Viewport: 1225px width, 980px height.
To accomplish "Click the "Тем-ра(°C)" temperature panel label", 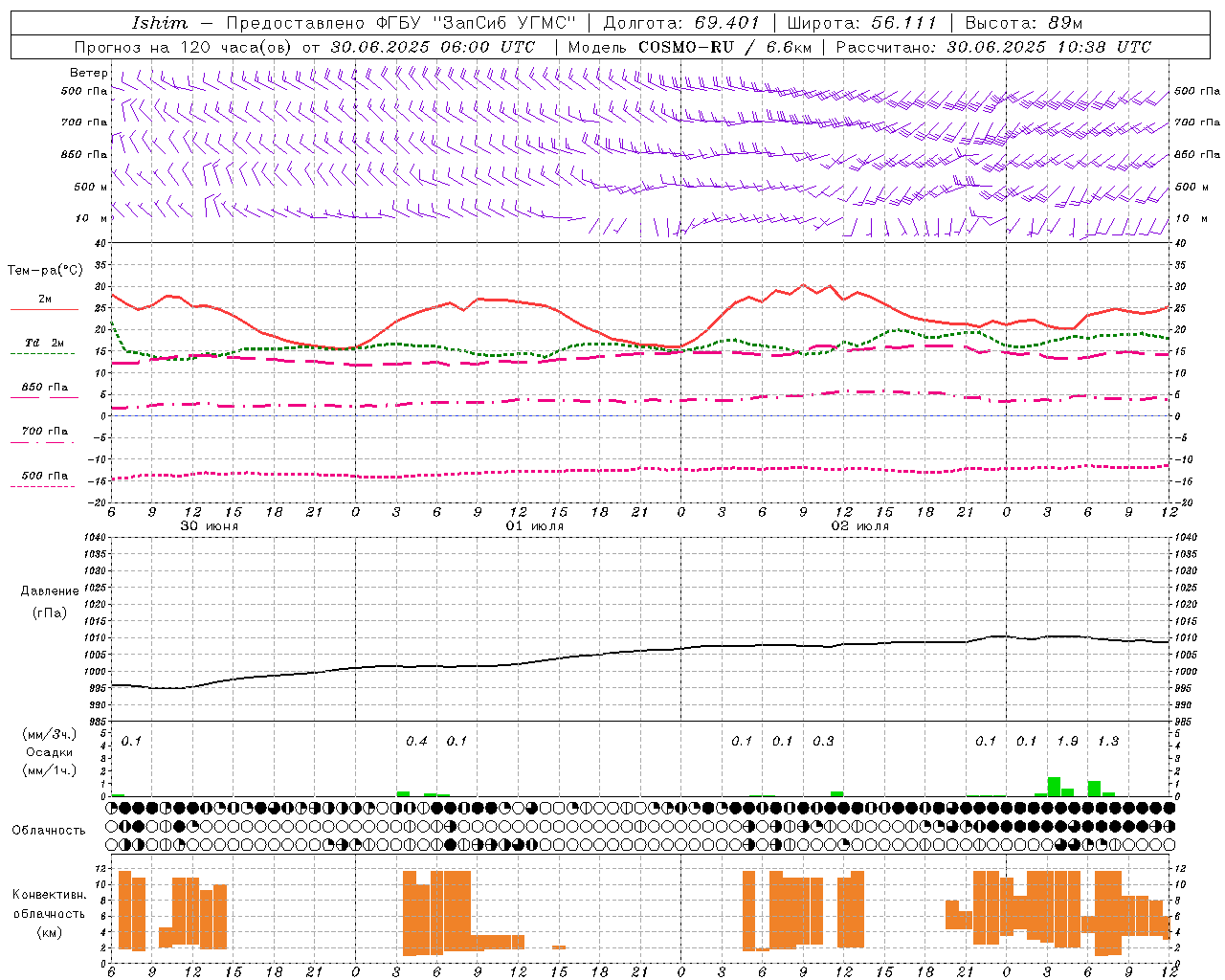I will click(45, 271).
